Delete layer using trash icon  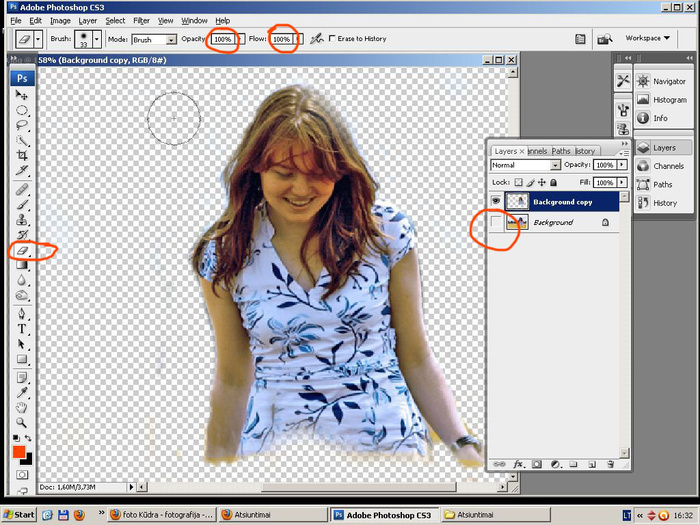click(609, 465)
